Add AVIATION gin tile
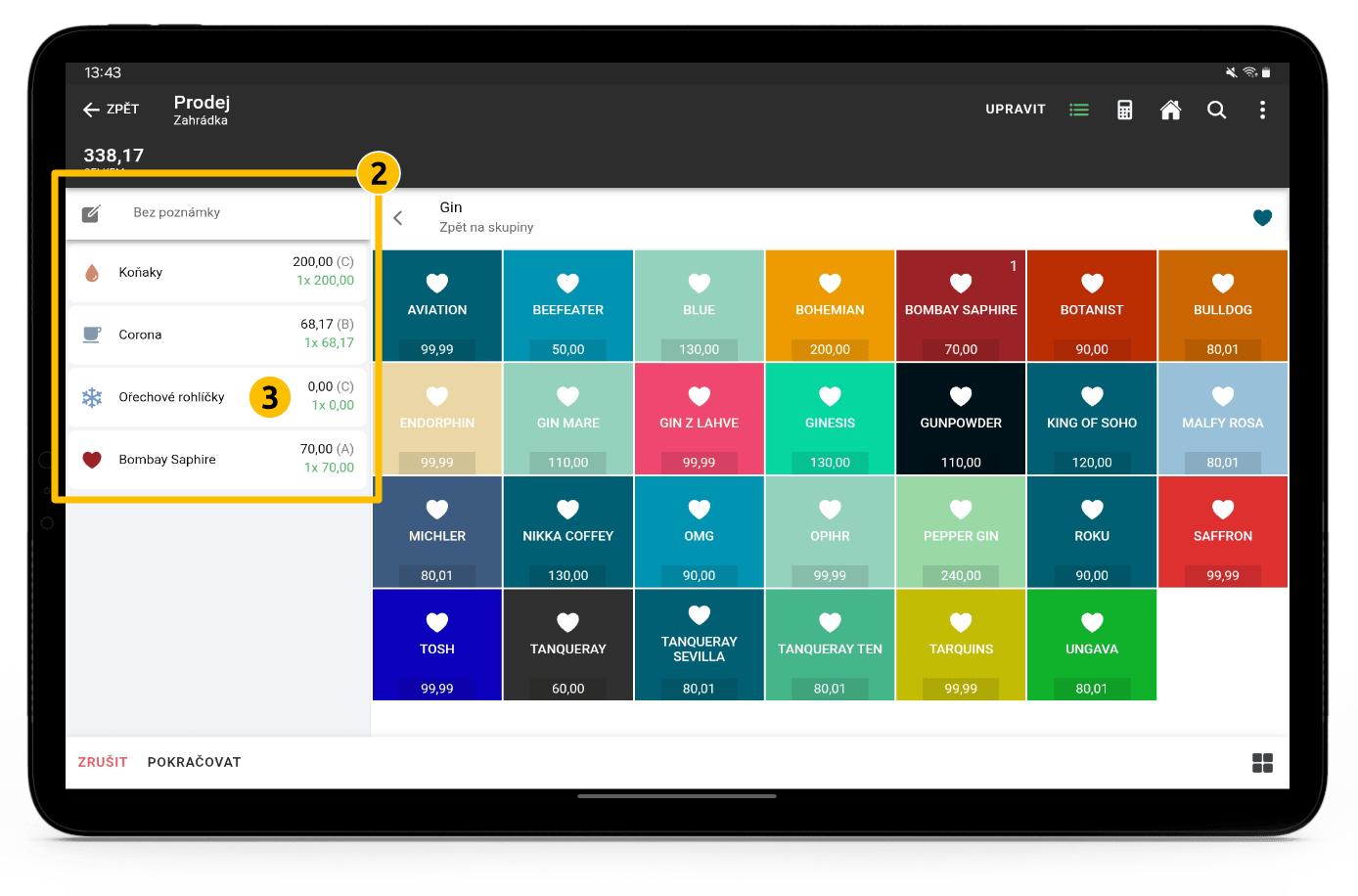This screenshot has height=896, width=1358. [437, 305]
